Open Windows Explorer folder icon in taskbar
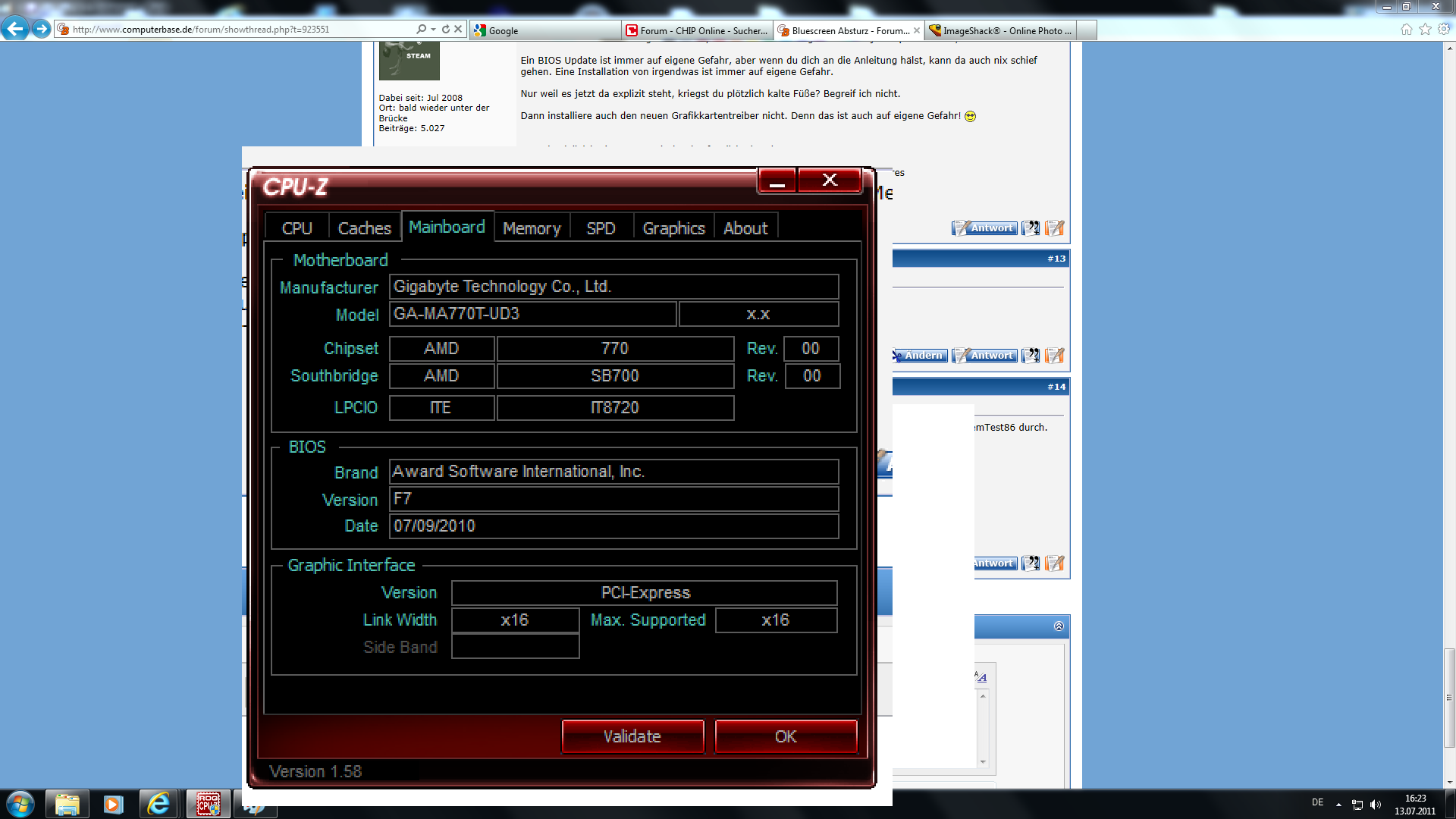Screen dimensions: 1456x819 (67, 804)
